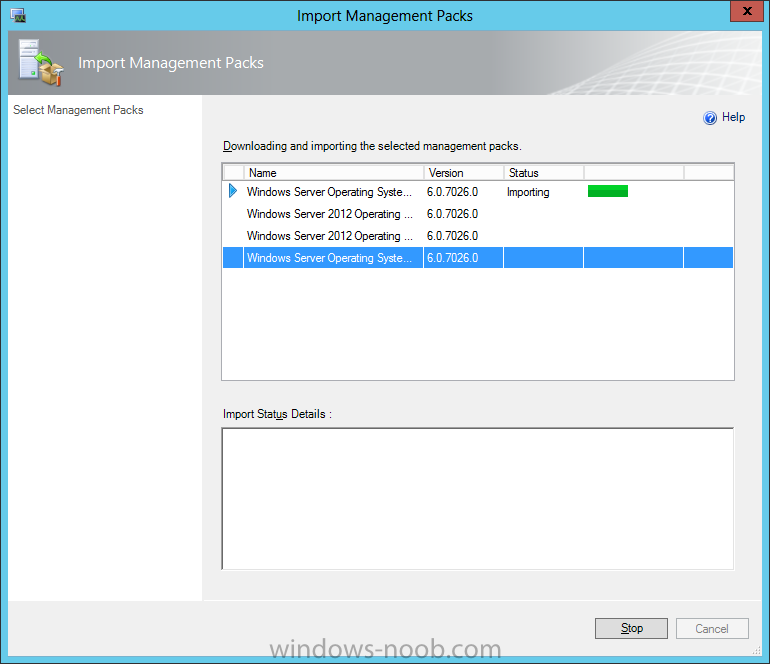Image resolution: width=770 pixels, height=664 pixels.
Task: Click the Name column header
Action: [x=334, y=173]
